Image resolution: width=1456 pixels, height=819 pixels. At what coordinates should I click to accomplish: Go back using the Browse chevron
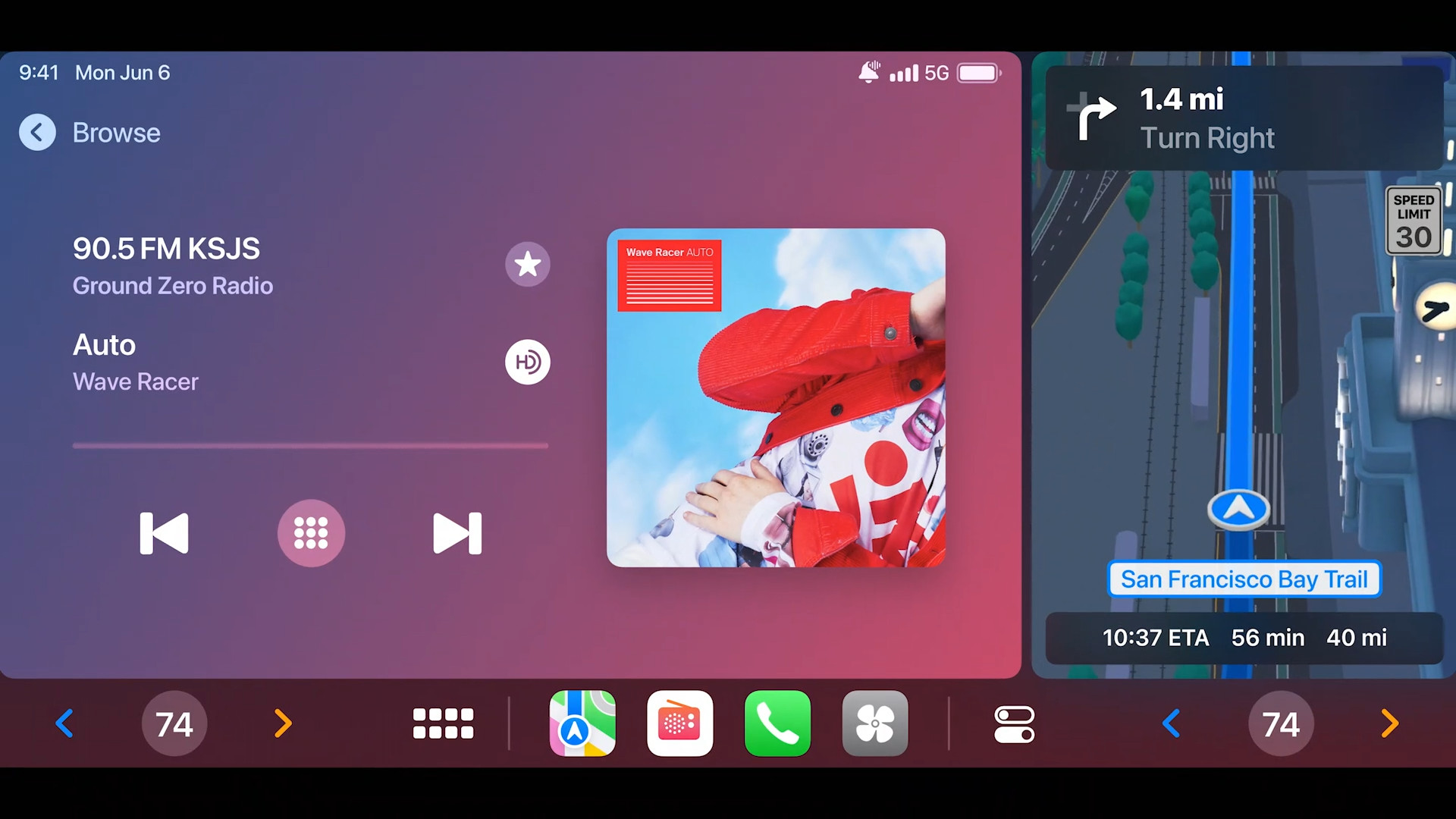(37, 133)
